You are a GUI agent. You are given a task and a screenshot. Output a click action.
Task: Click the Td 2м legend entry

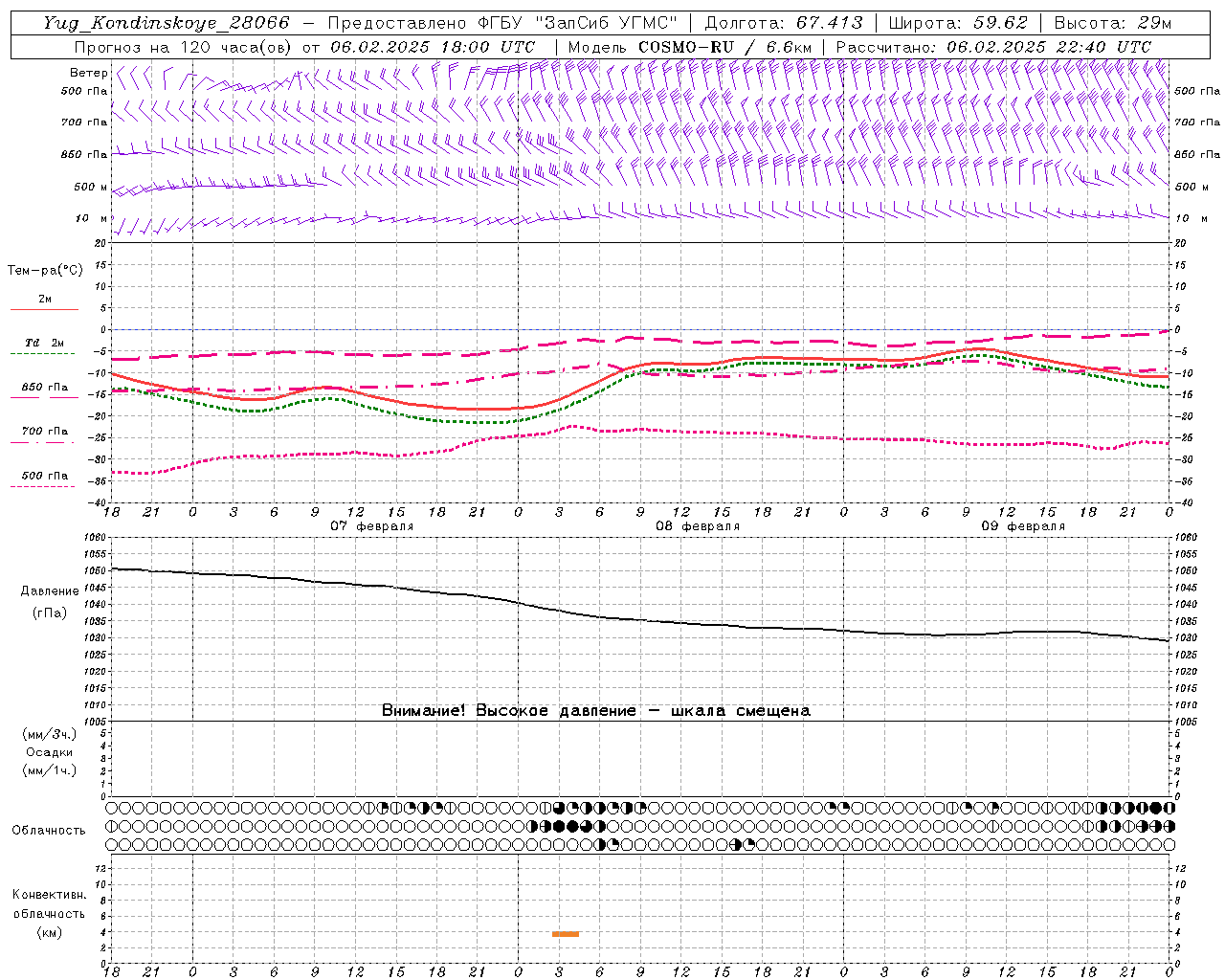[44, 343]
